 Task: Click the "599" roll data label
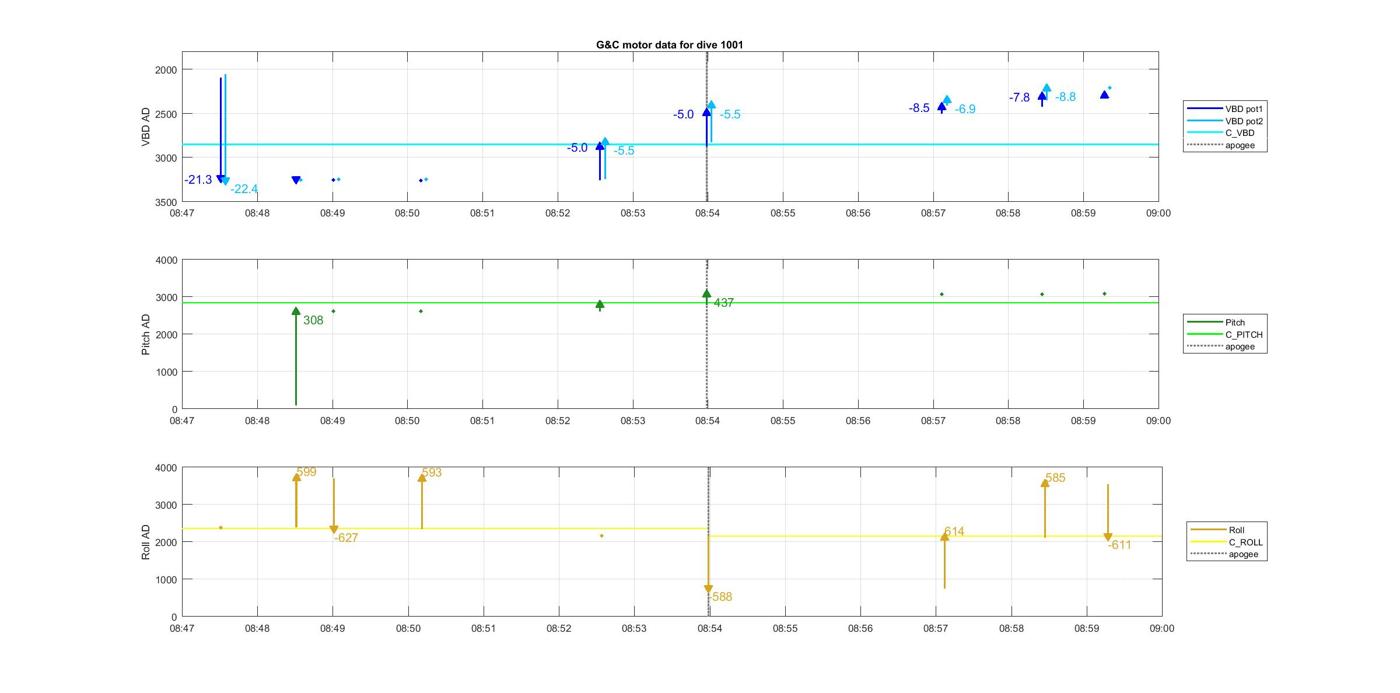(307, 472)
